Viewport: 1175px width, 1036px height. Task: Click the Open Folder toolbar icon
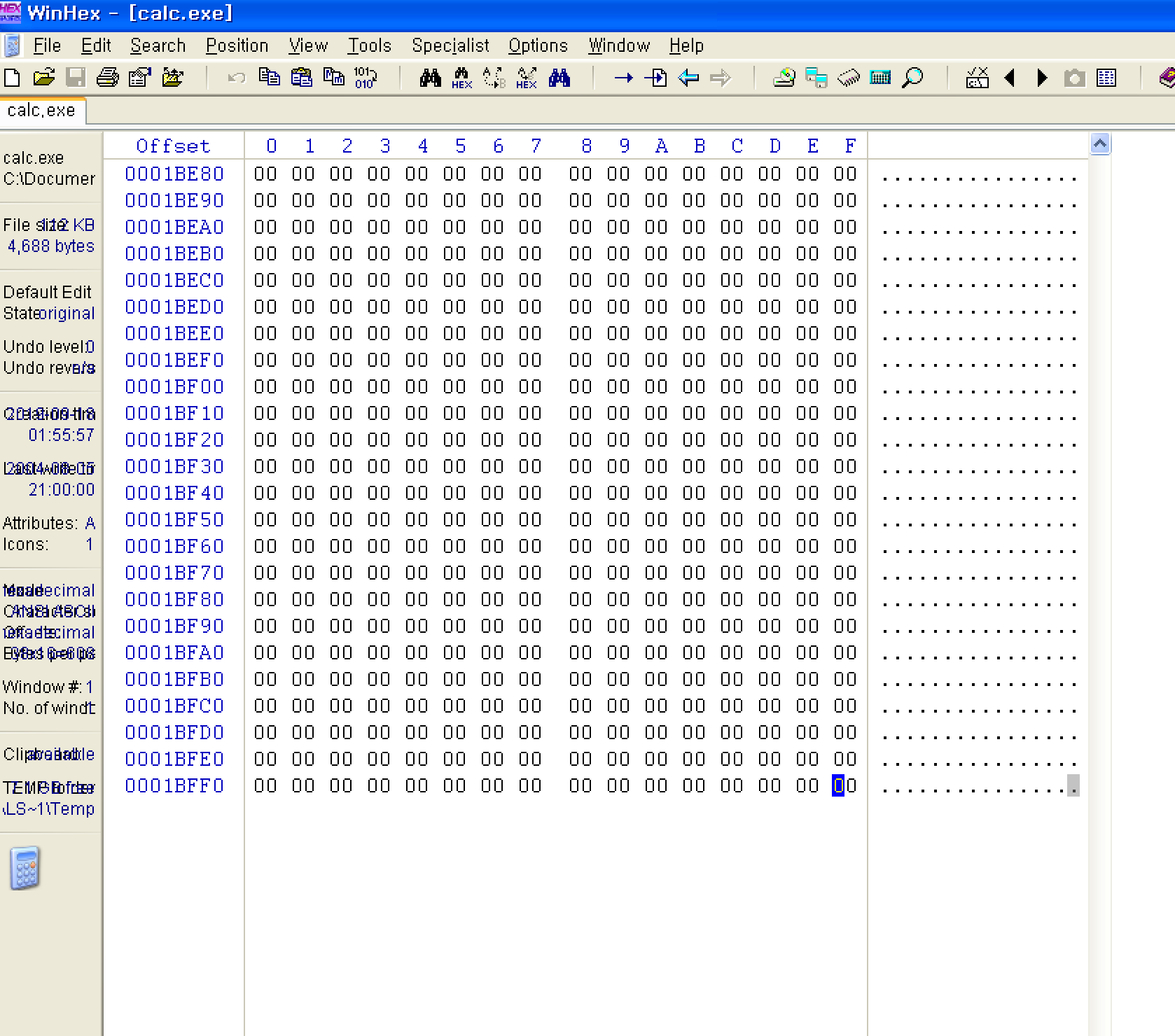pyautogui.click(x=172, y=78)
